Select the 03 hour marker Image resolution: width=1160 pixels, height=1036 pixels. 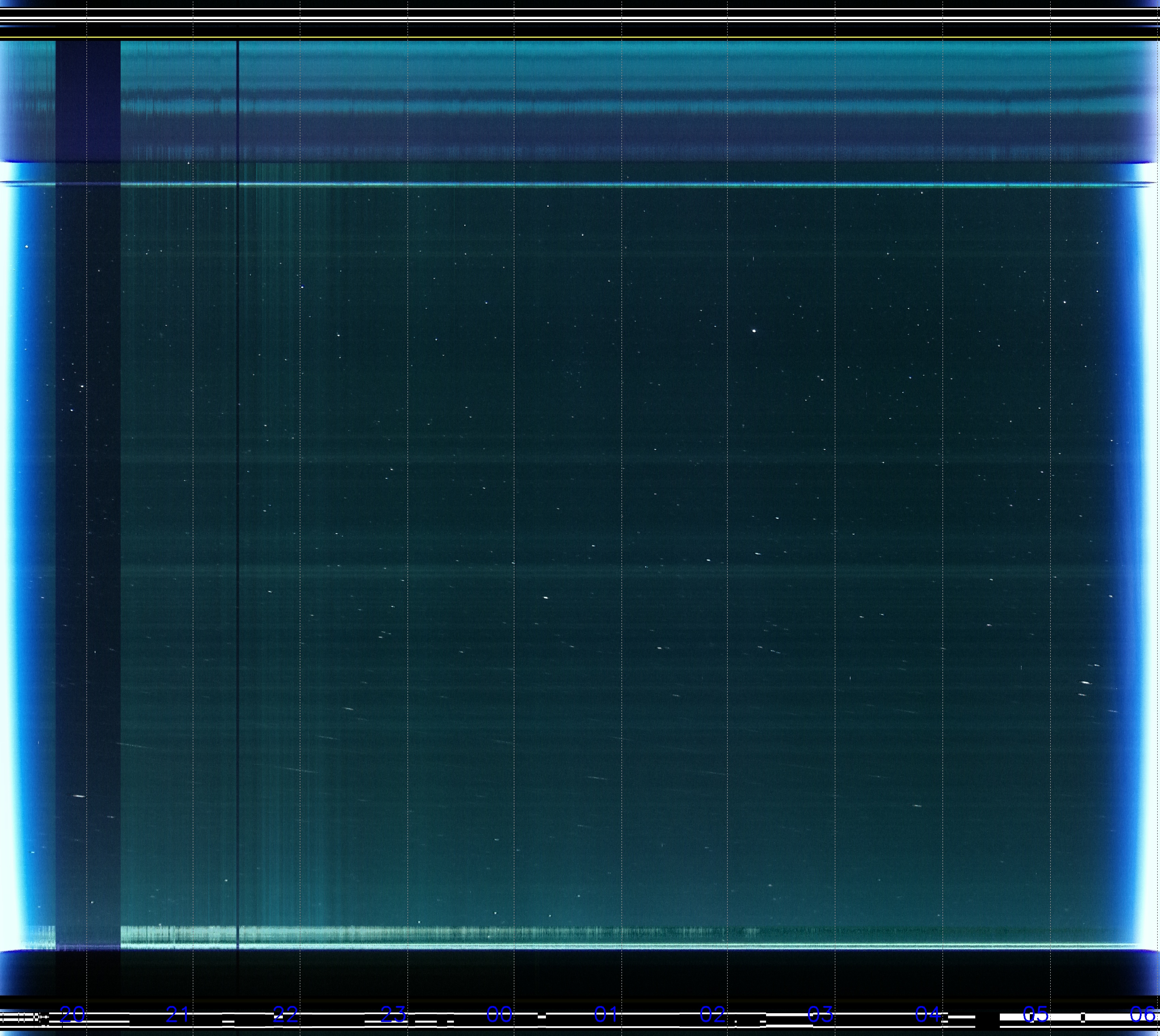820,1014
